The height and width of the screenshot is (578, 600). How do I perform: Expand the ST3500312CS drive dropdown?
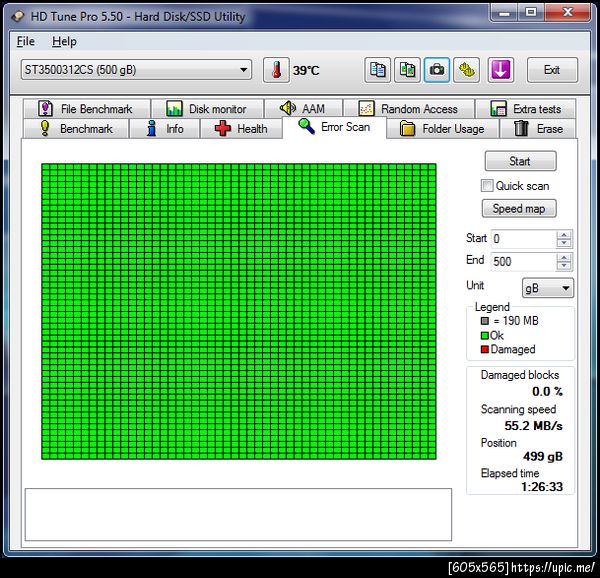click(243, 70)
